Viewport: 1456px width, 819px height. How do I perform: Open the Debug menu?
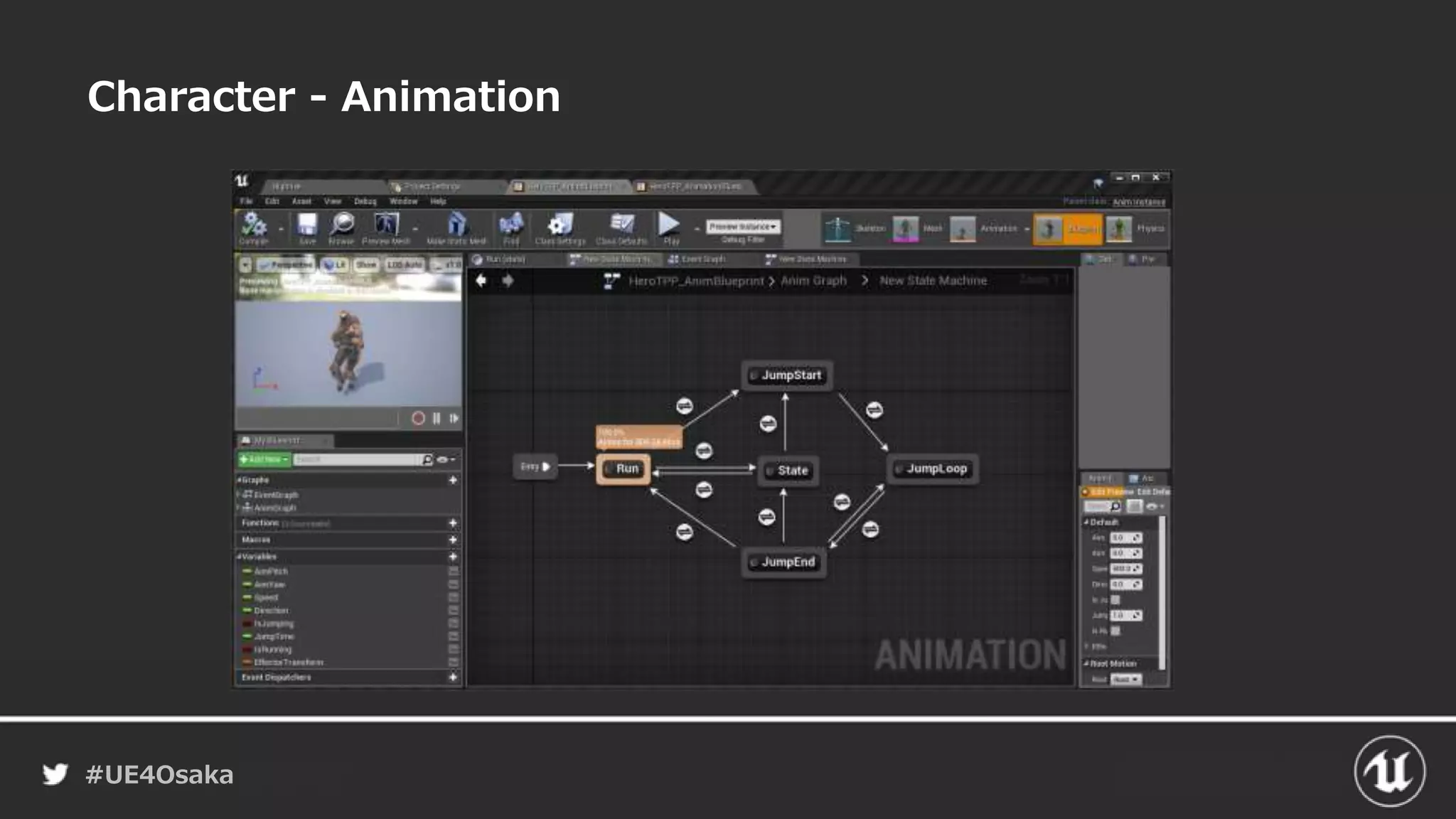pos(365,201)
